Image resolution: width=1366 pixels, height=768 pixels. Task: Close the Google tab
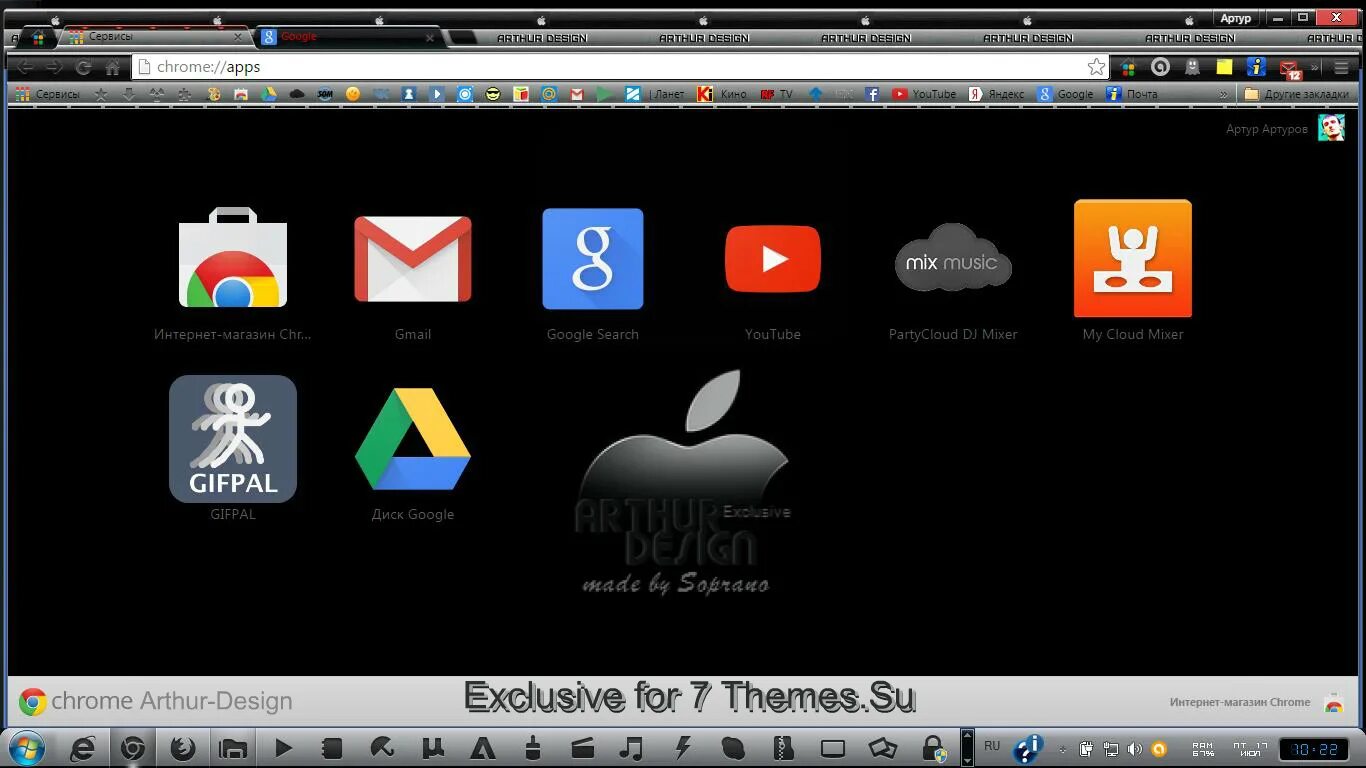[430, 37]
